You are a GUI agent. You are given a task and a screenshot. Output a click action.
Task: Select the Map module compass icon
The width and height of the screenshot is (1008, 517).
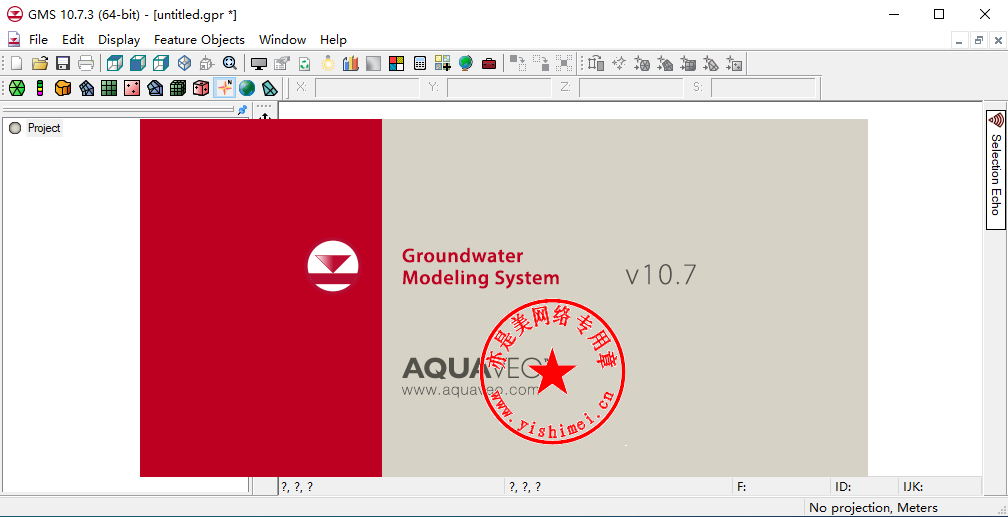[224, 87]
